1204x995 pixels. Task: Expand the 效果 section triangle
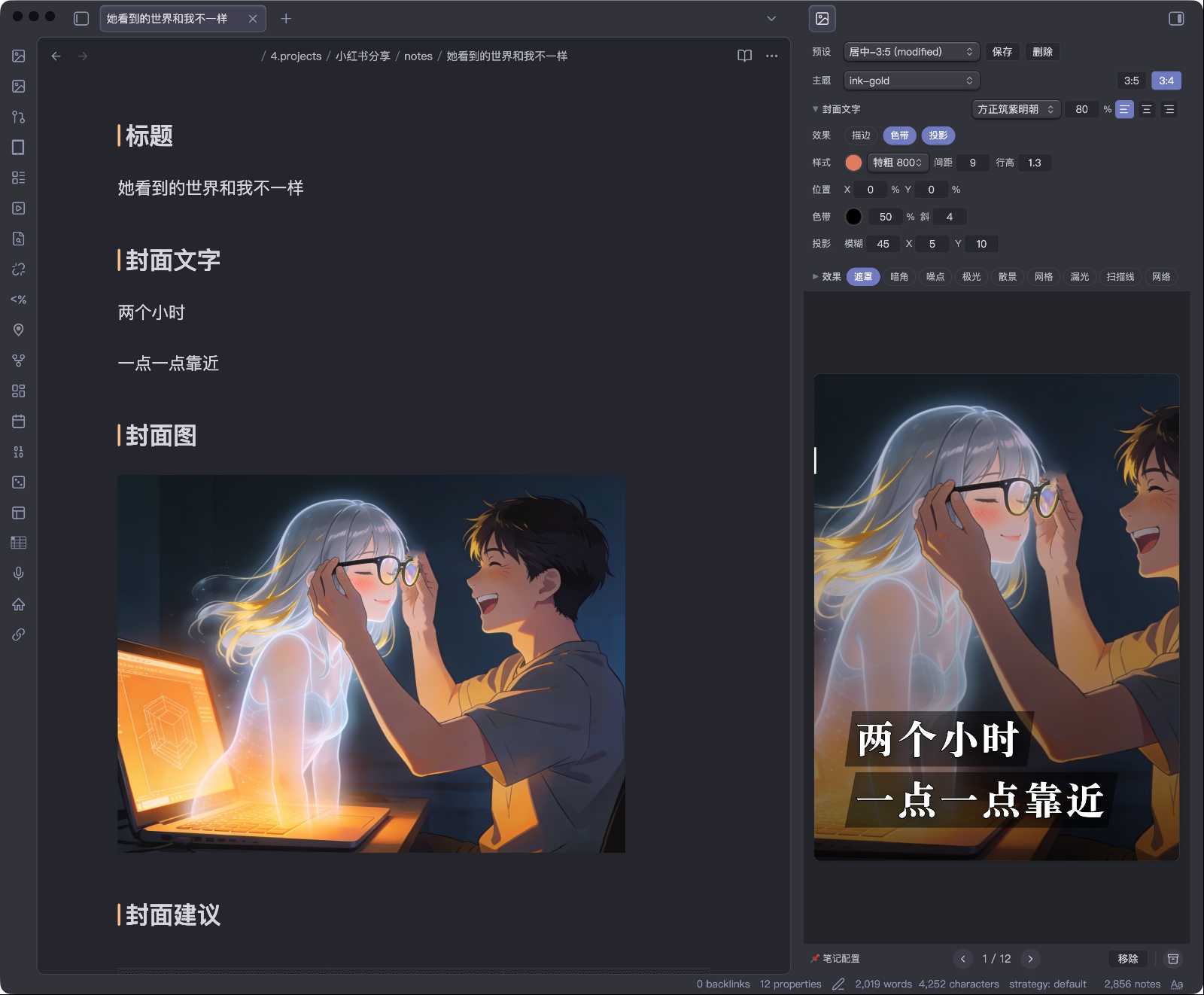[x=815, y=277]
